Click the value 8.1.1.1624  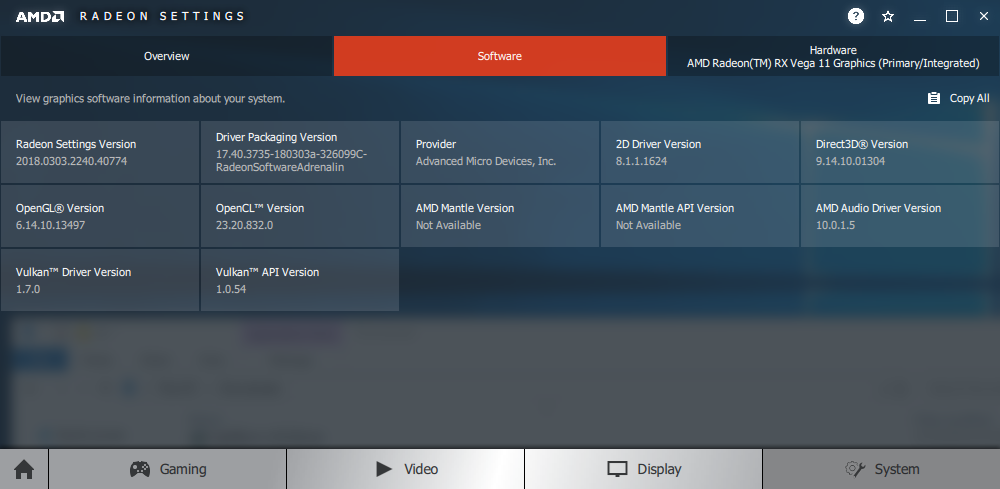[x=641, y=161]
